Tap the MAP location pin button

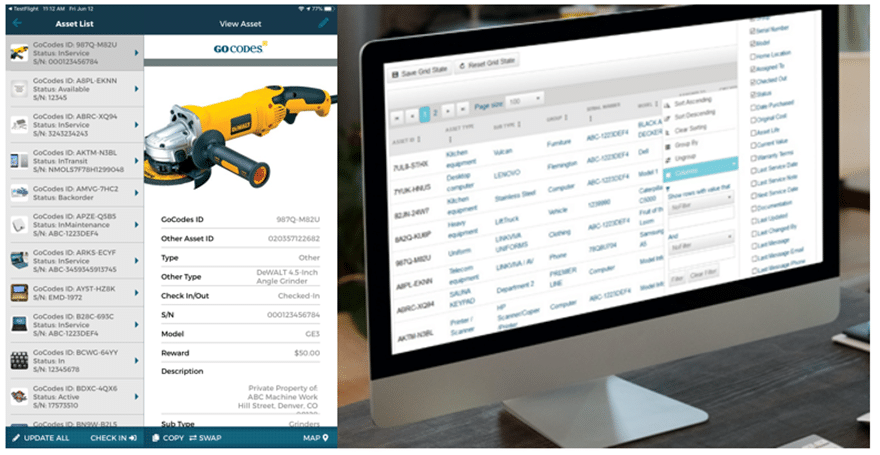317,438
